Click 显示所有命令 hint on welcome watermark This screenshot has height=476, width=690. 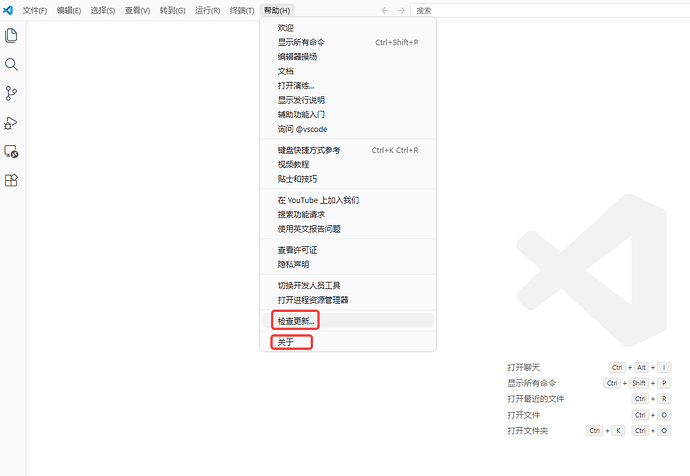pyautogui.click(x=532, y=383)
